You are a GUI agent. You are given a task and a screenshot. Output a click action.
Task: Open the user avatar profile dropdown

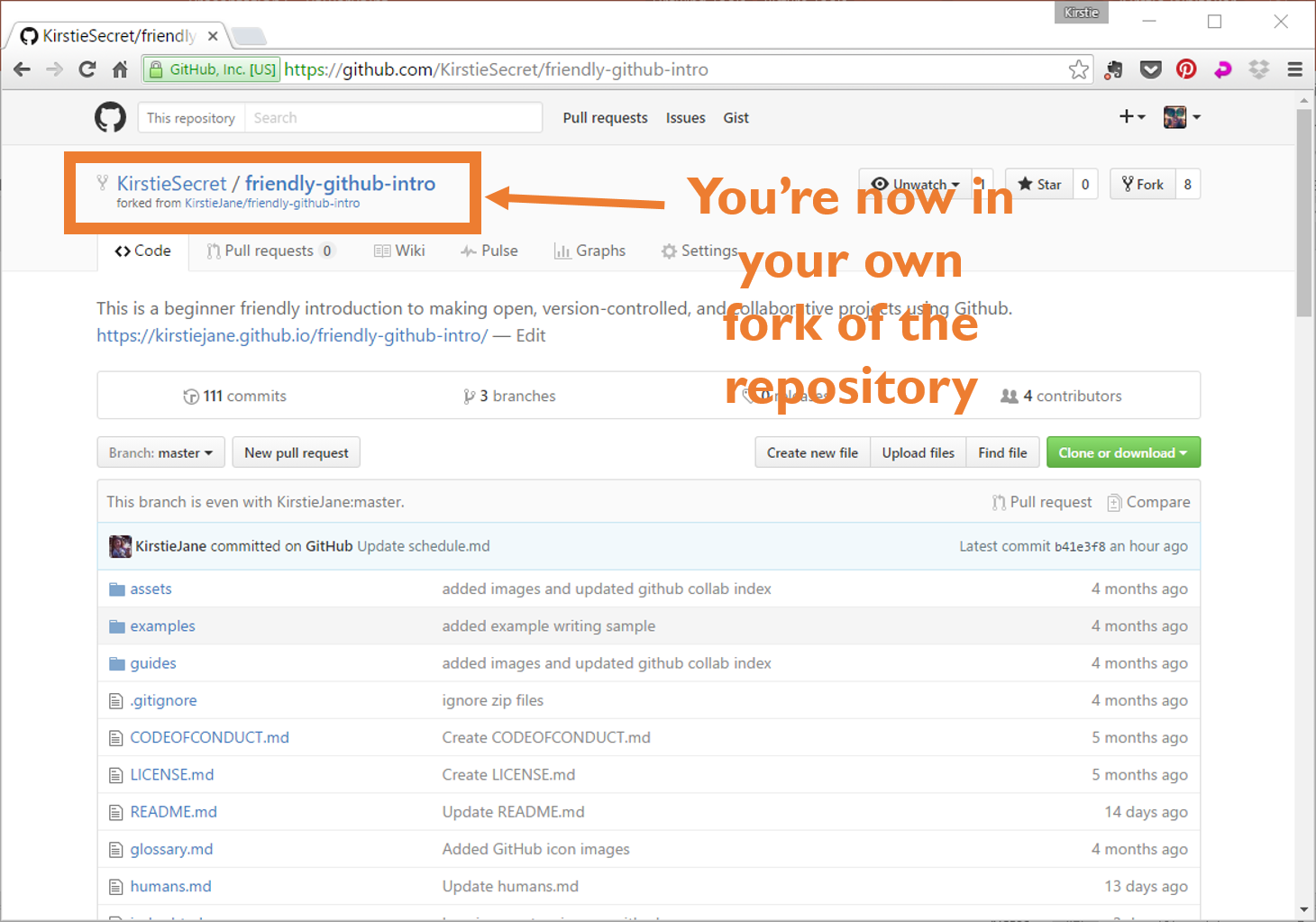pyautogui.click(x=1182, y=117)
